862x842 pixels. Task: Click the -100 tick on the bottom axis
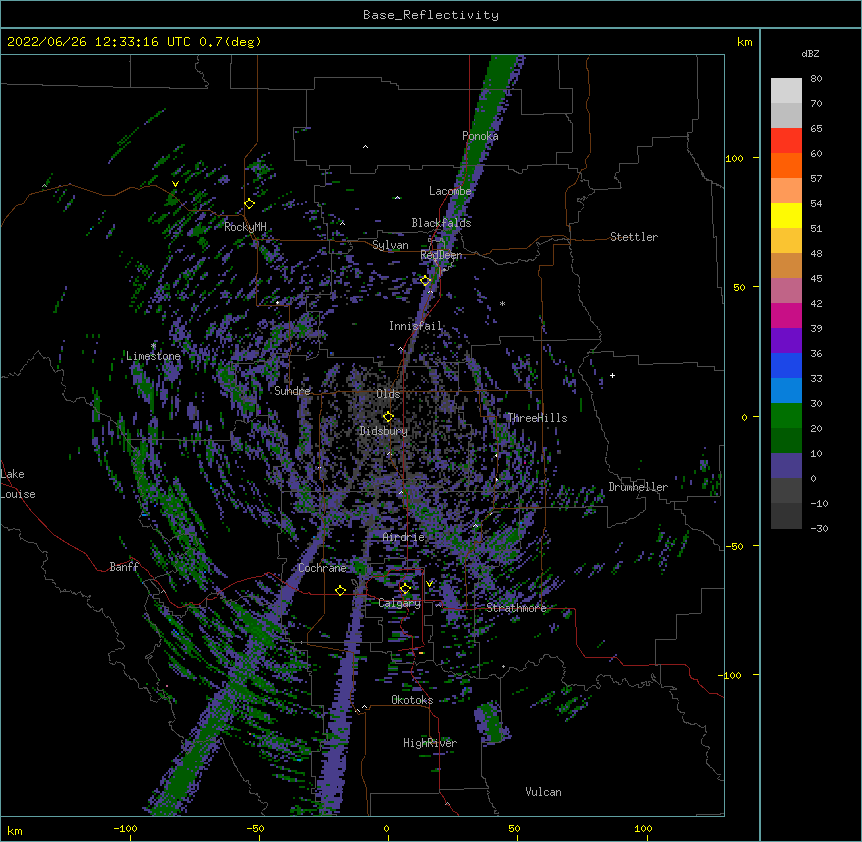(x=125, y=829)
